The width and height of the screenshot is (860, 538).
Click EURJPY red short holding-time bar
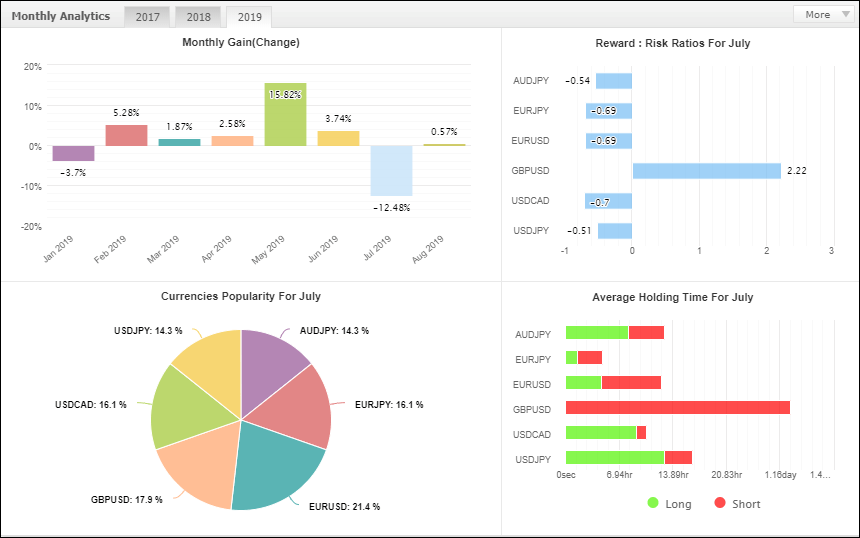(590, 358)
